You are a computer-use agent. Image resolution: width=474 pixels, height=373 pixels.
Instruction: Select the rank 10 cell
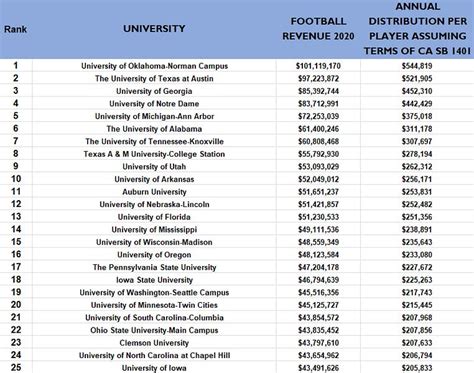pos(16,179)
